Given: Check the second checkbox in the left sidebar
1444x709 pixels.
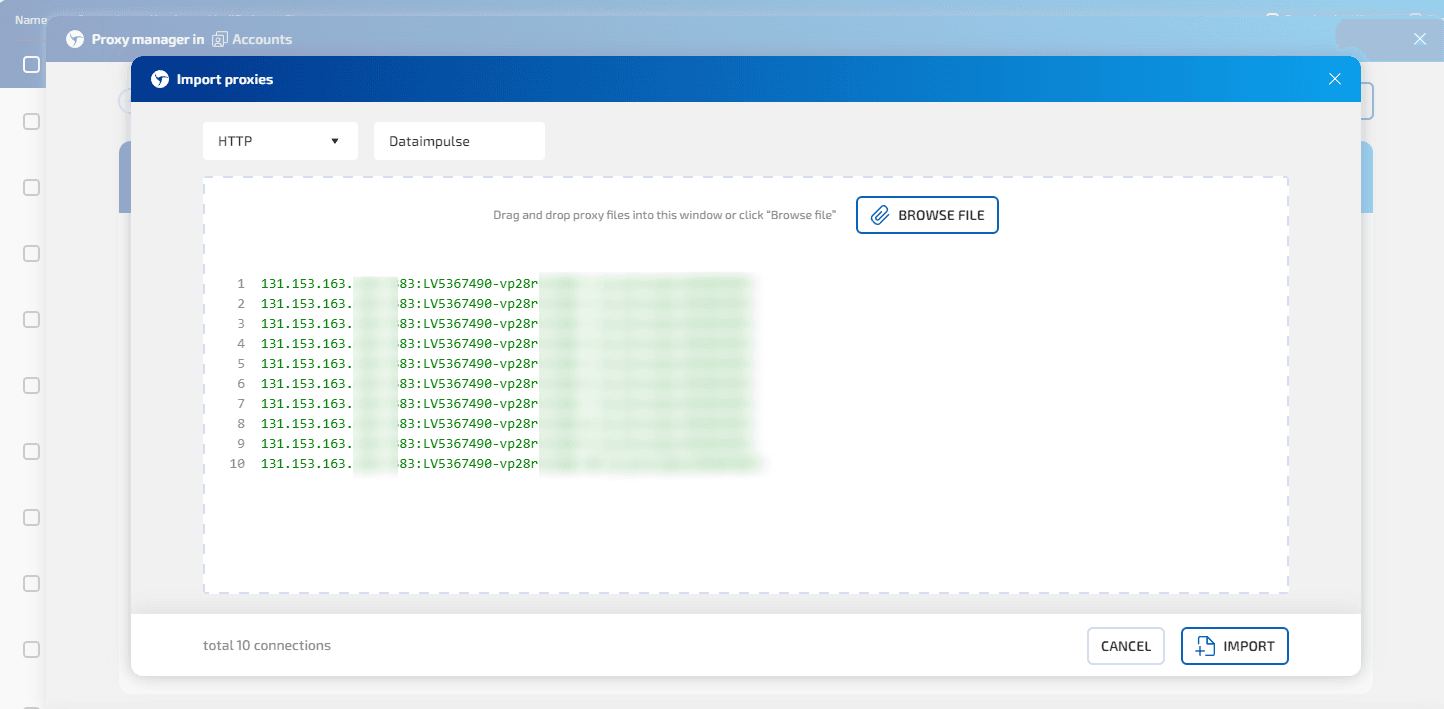Looking at the screenshot, I should [31, 121].
